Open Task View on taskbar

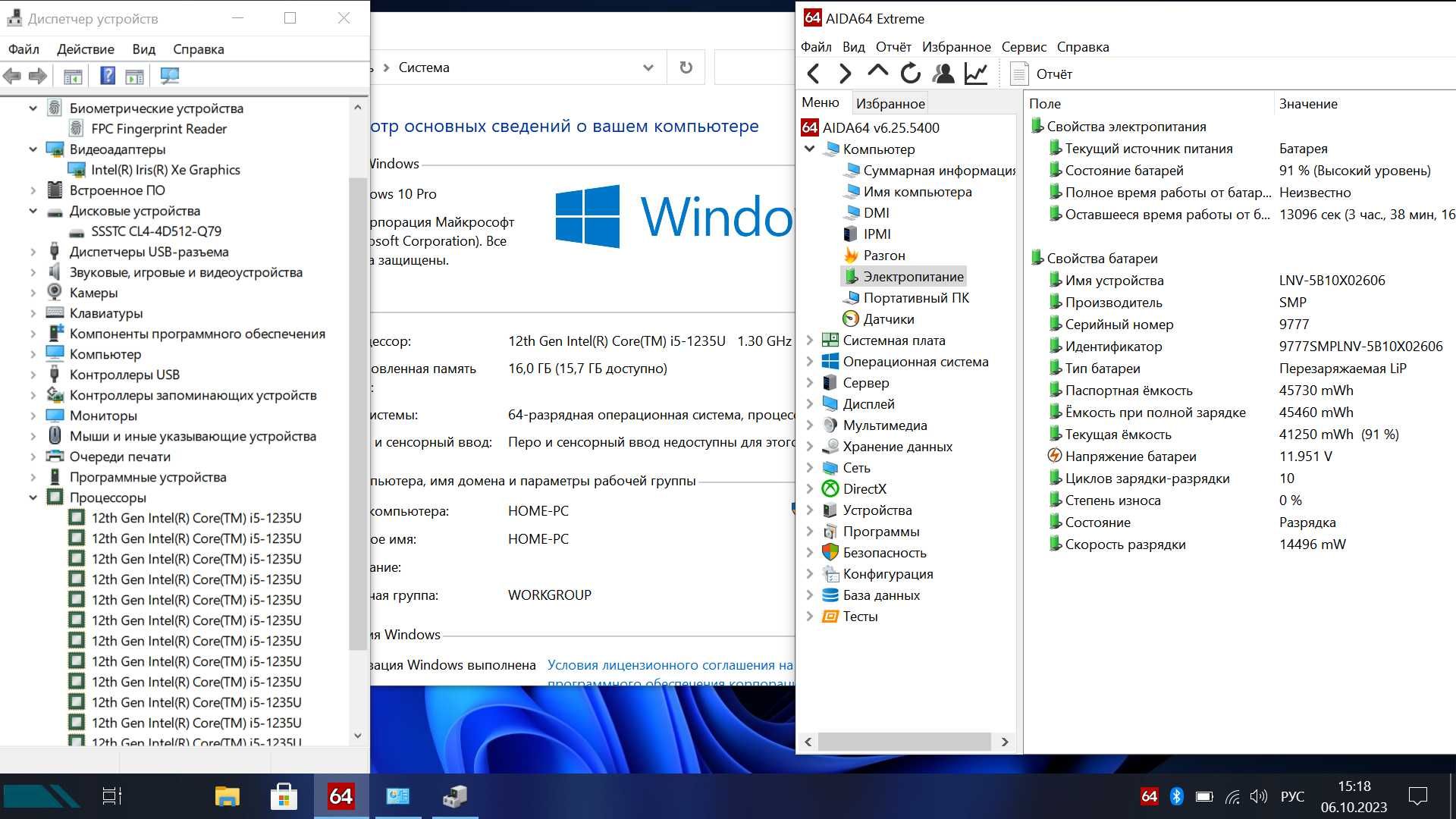(111, 796)
